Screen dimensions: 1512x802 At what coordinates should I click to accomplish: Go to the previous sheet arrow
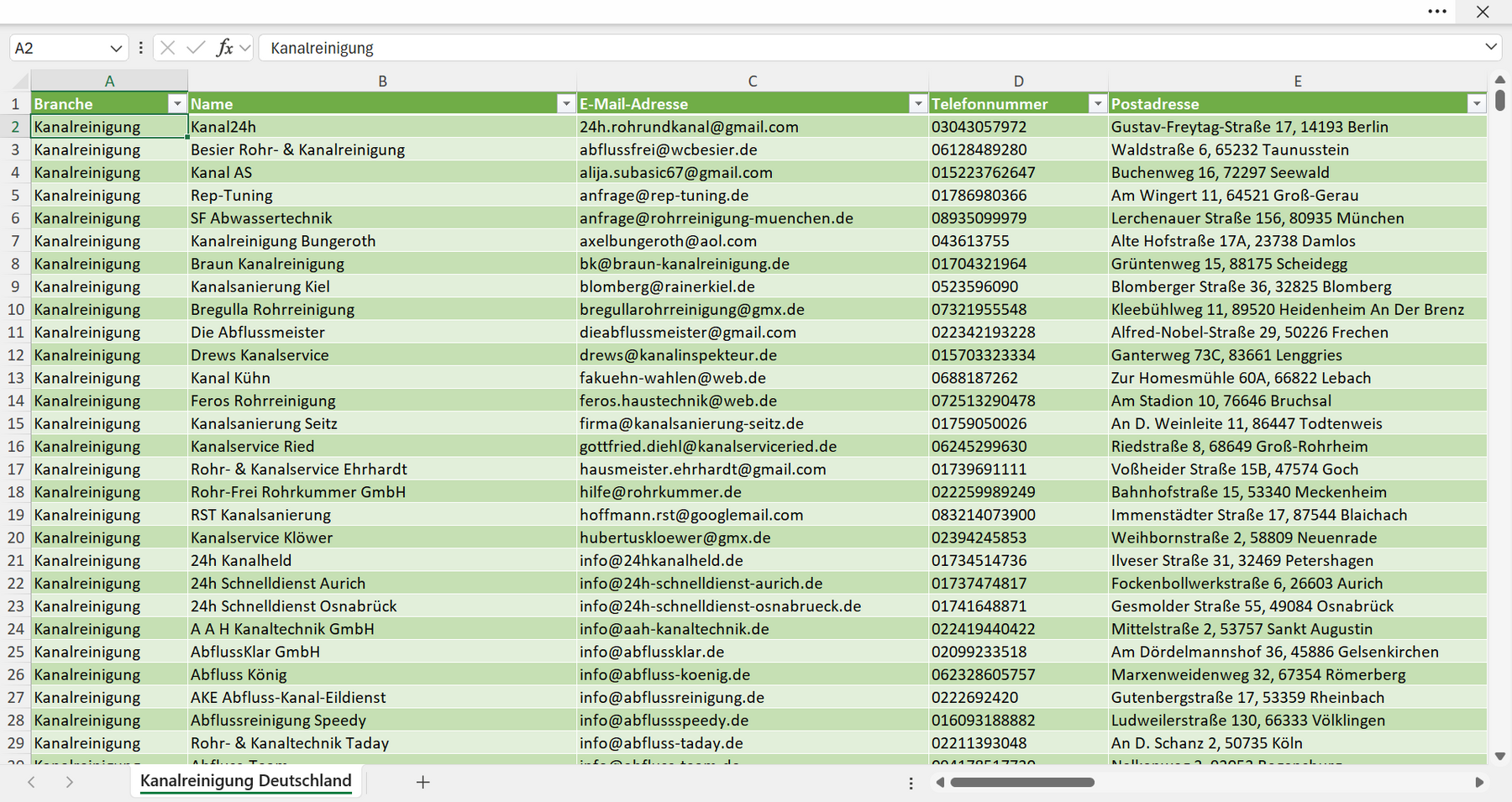31,782
